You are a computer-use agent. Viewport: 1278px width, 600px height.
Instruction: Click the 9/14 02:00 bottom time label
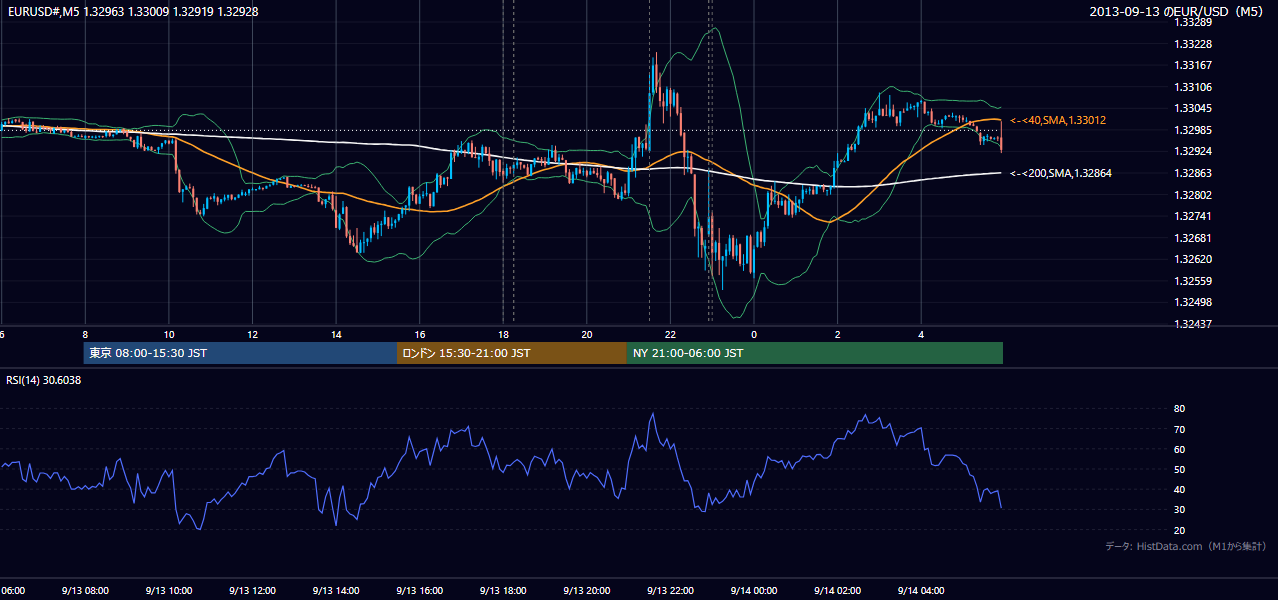click(838, 591)
